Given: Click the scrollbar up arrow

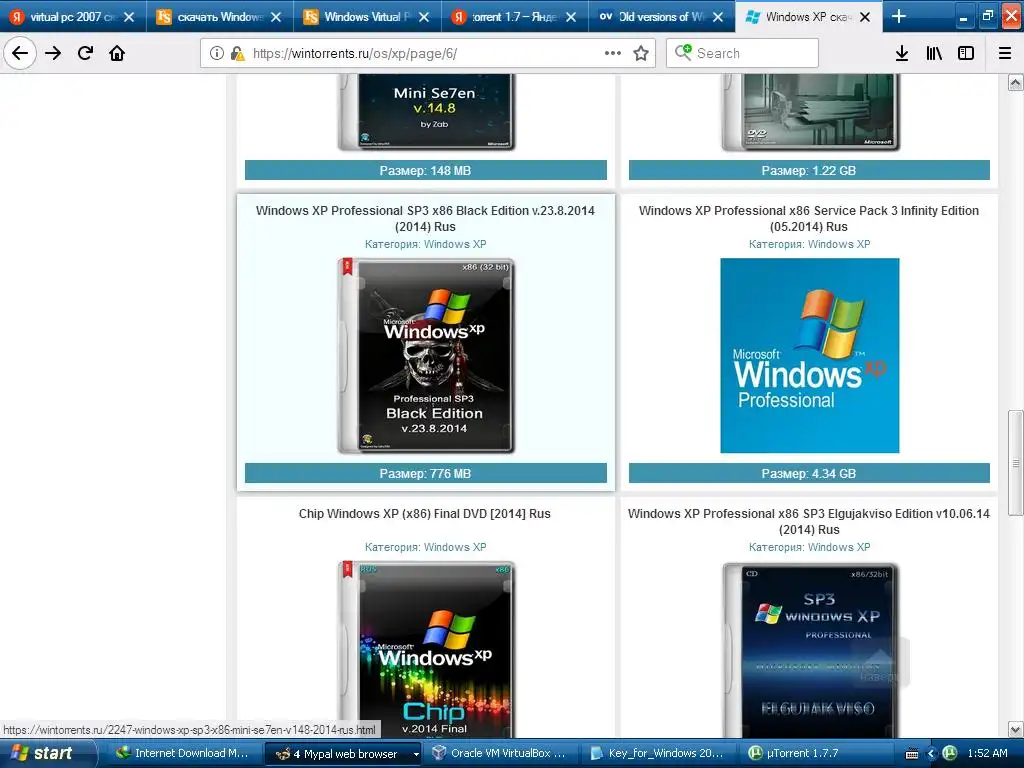Looking at the screenshot, I should (1016, 82).
